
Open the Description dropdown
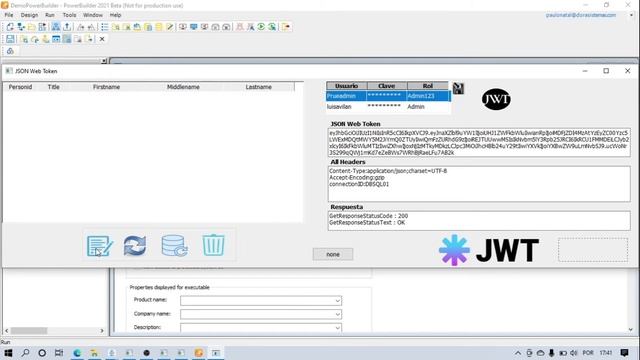point(338,328)
